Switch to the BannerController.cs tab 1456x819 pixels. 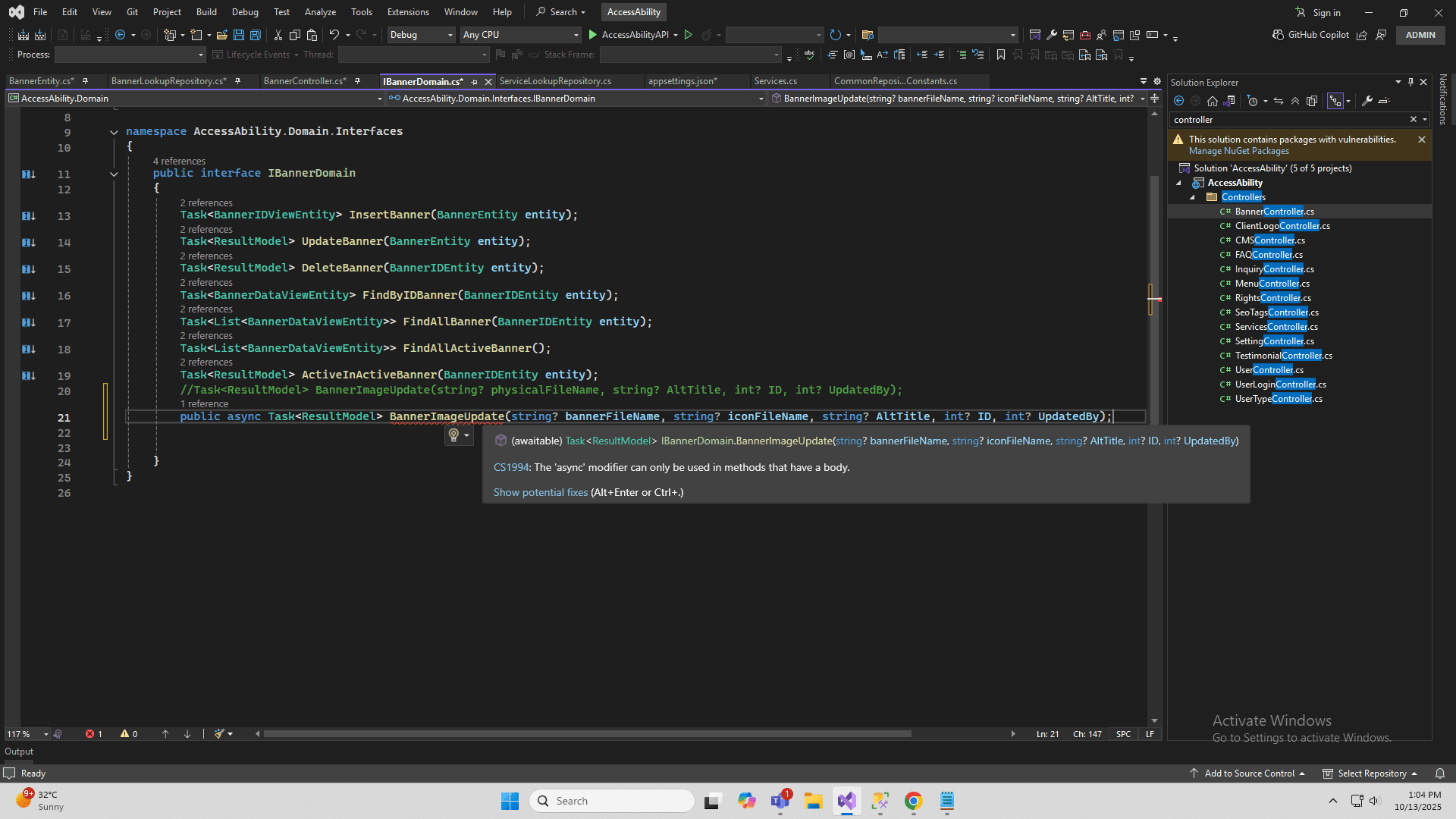point(304,81)
